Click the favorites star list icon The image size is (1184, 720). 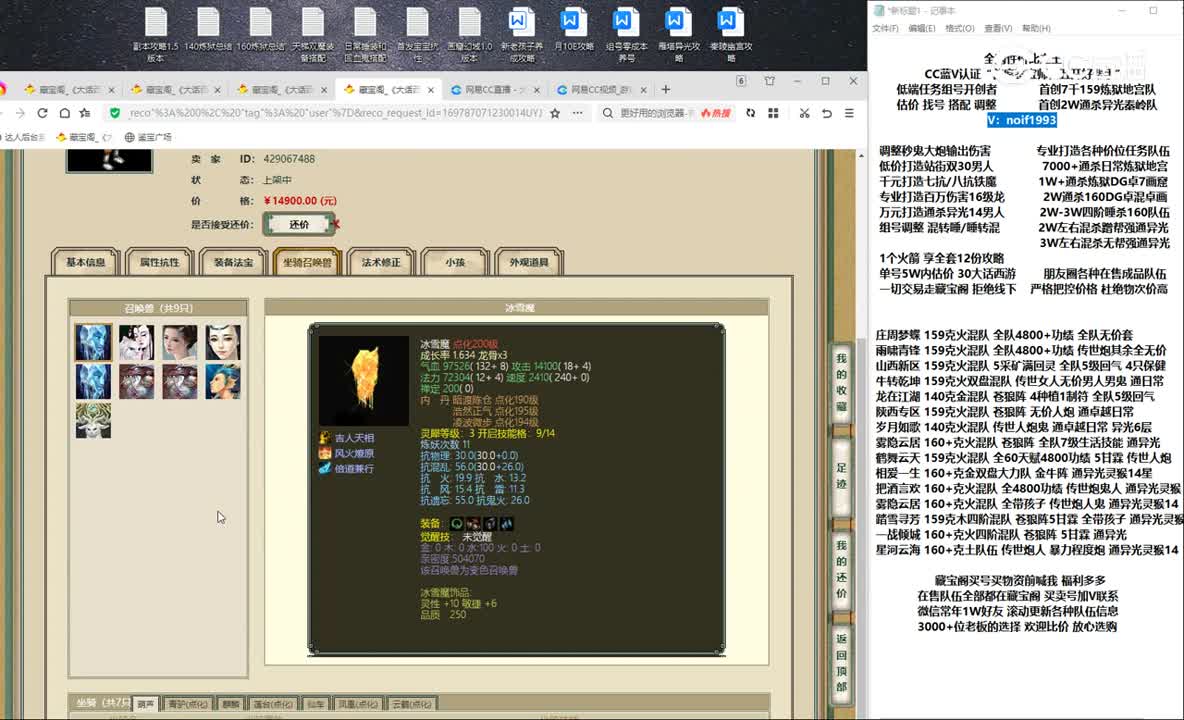click(x=85, y=113)
